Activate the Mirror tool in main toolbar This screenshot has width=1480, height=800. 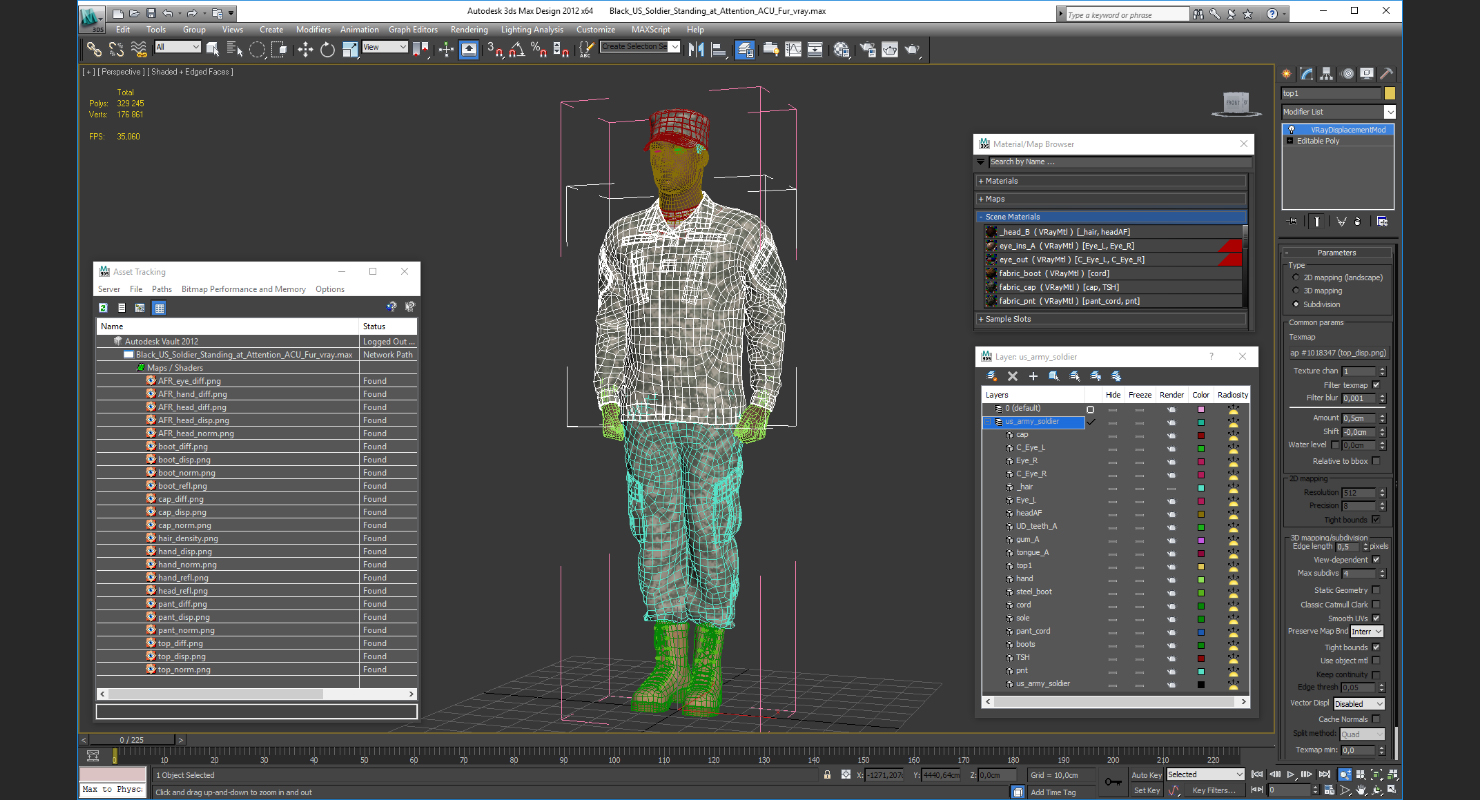(x=696, y=49)
